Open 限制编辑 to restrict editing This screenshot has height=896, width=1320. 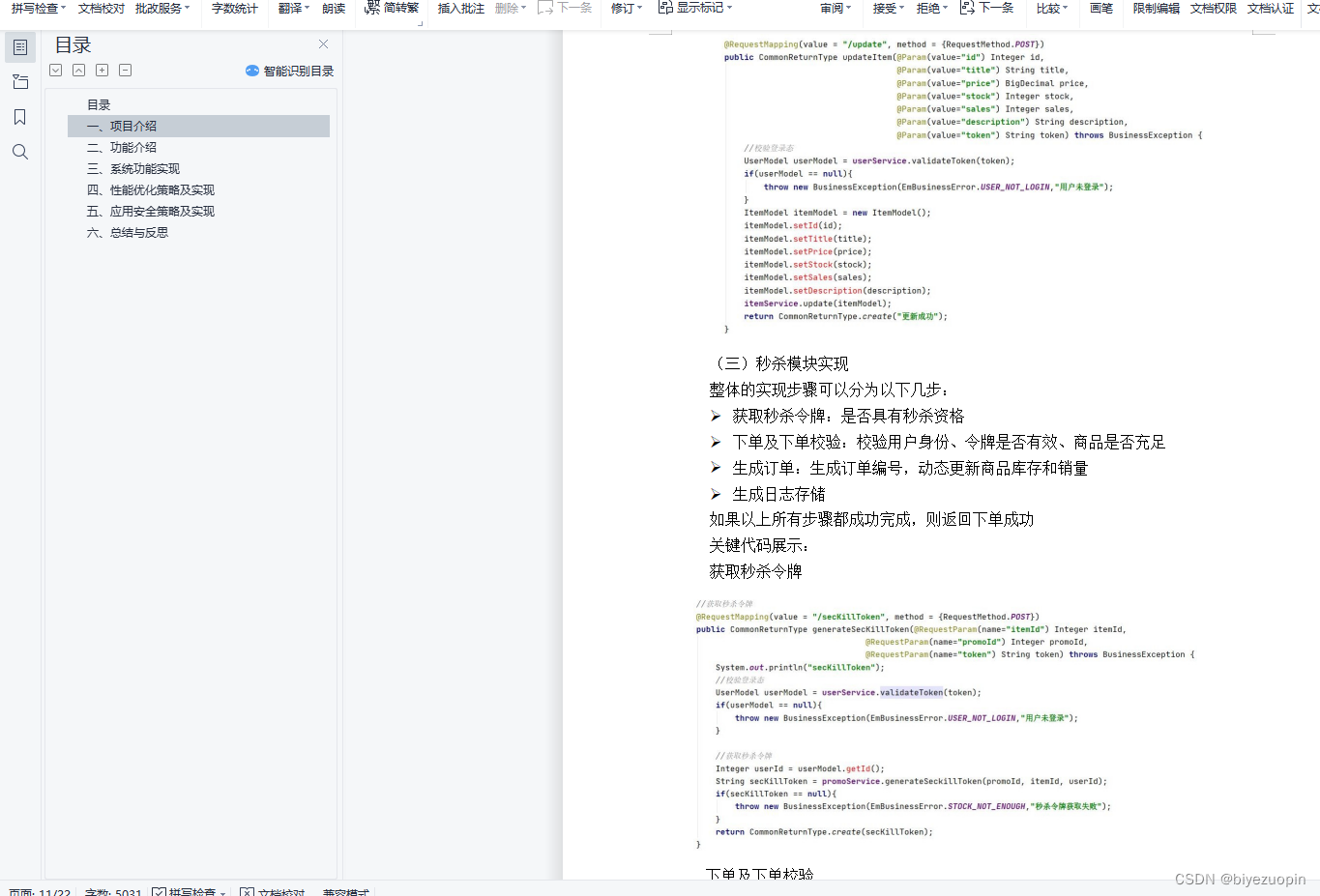1155,9
